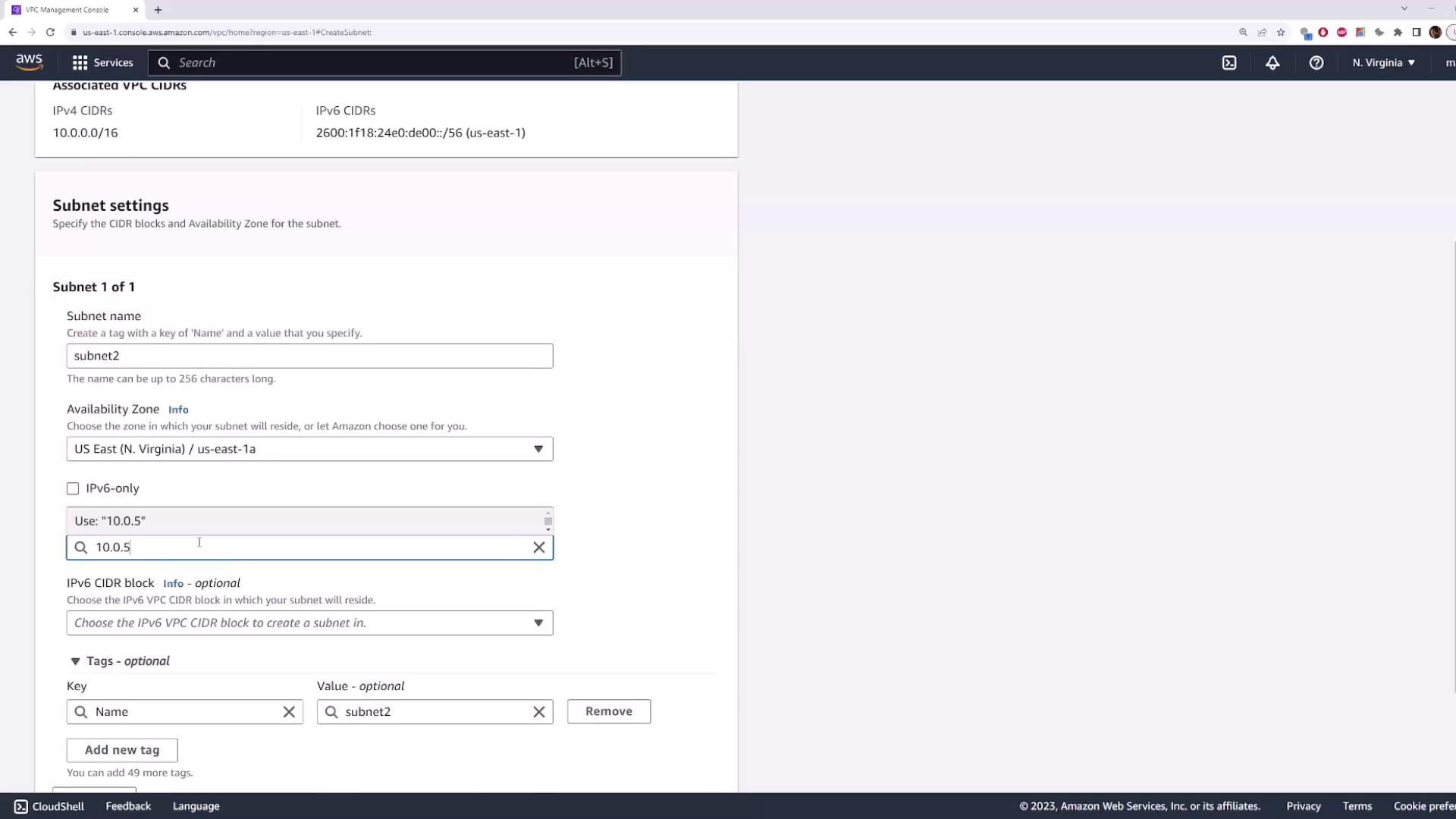Click into the Subnet name field
This screenshot has width=1456, height=819.
[x=309, y=356]
